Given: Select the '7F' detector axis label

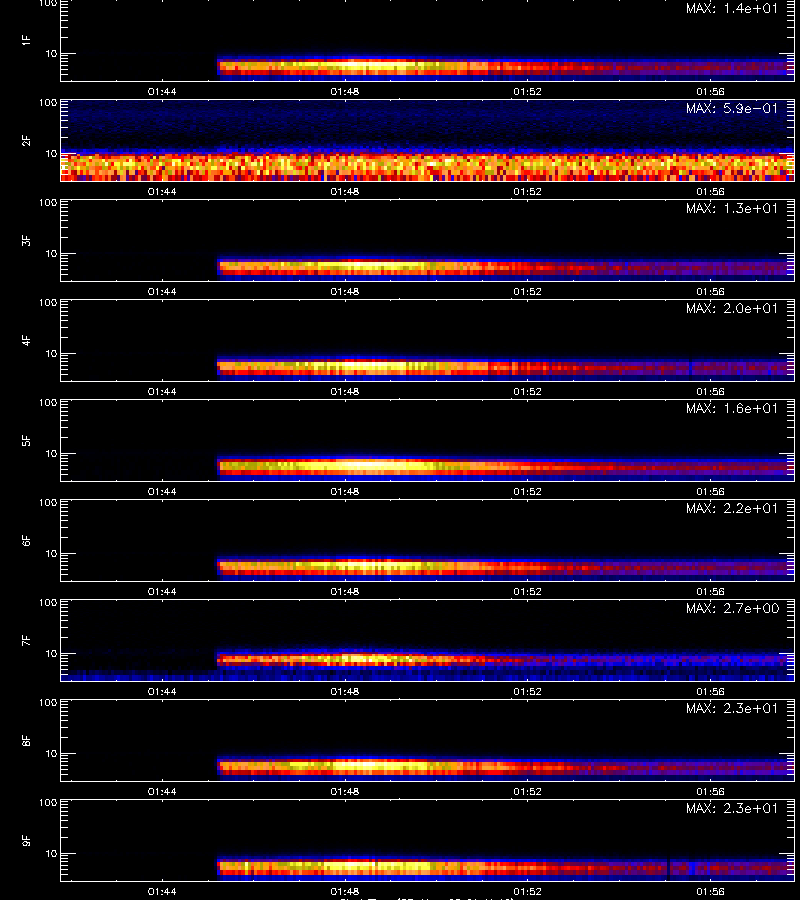Looking at the screenshot, I should (26, 640).
